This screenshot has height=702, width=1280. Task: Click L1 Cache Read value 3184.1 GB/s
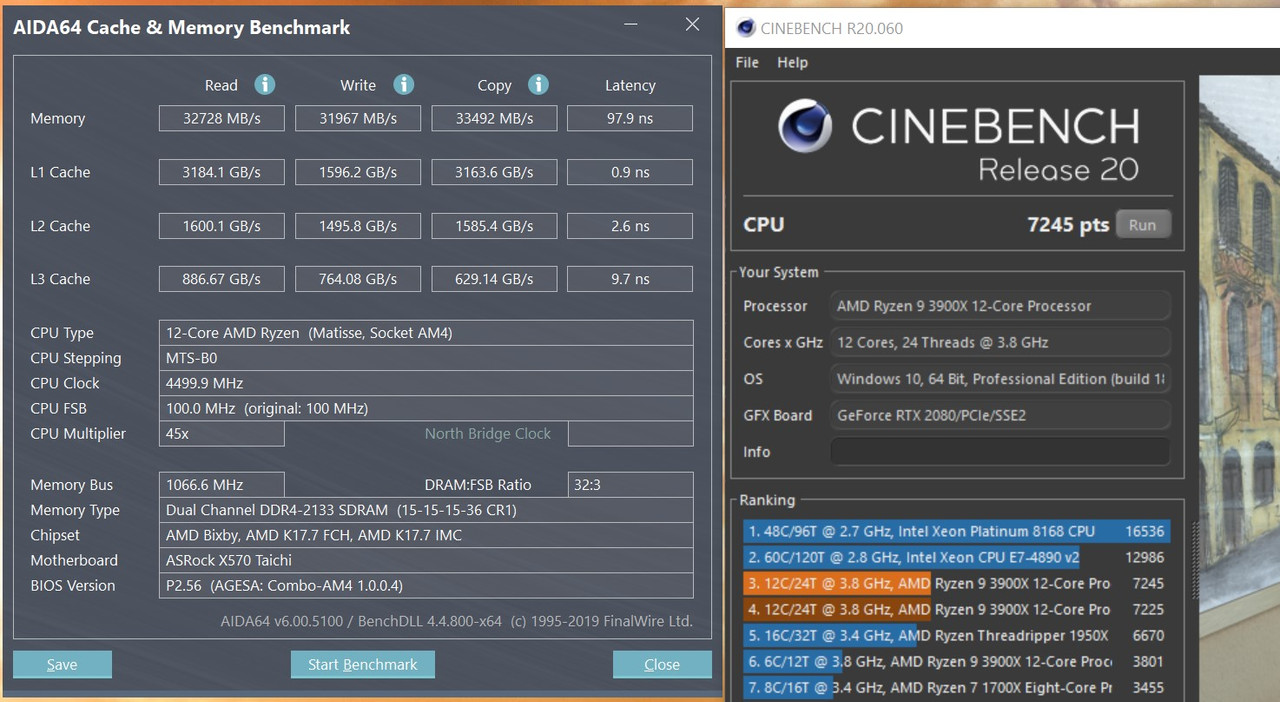click(221, 172)
